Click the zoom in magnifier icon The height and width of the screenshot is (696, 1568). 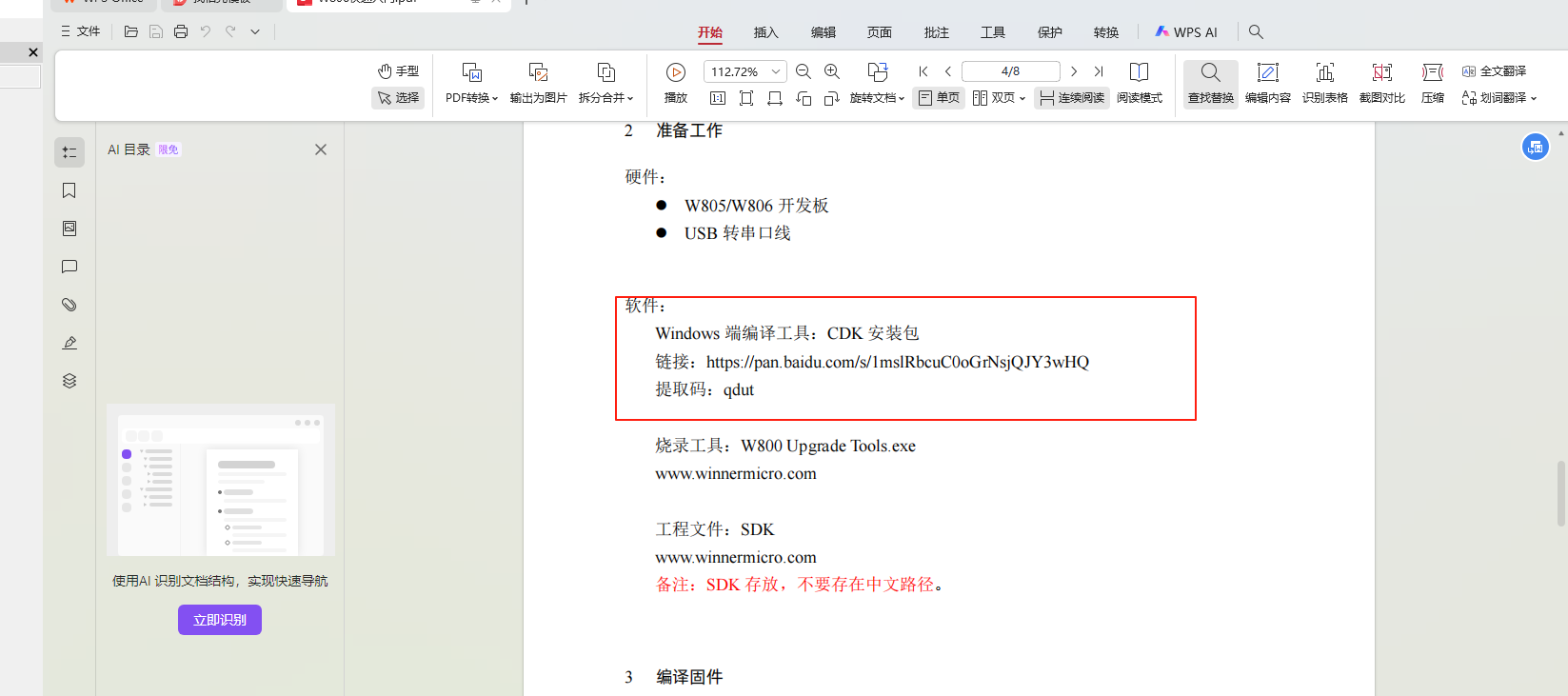tap(832, 71)
